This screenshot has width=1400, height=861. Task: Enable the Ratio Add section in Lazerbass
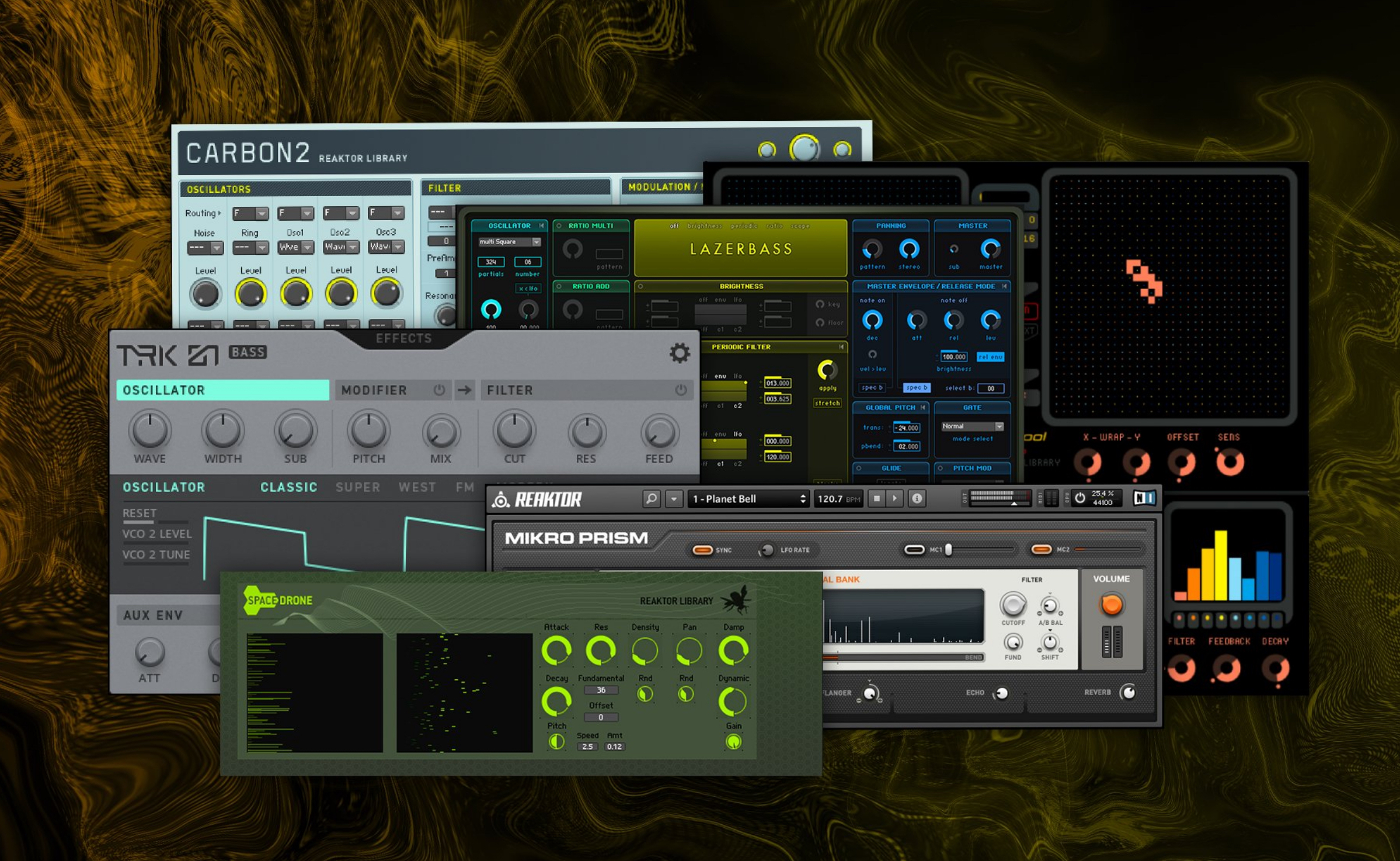point(559,286)
